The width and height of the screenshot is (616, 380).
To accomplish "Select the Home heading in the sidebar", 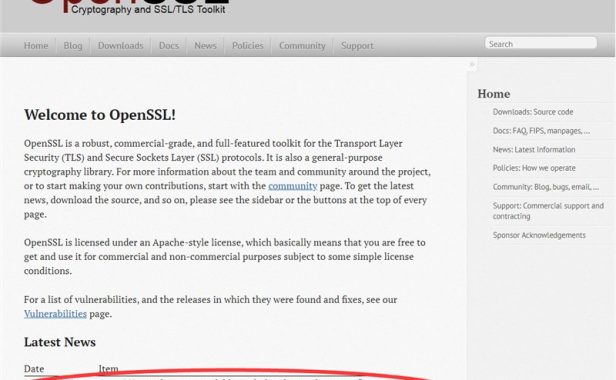I will coord(494,94).
